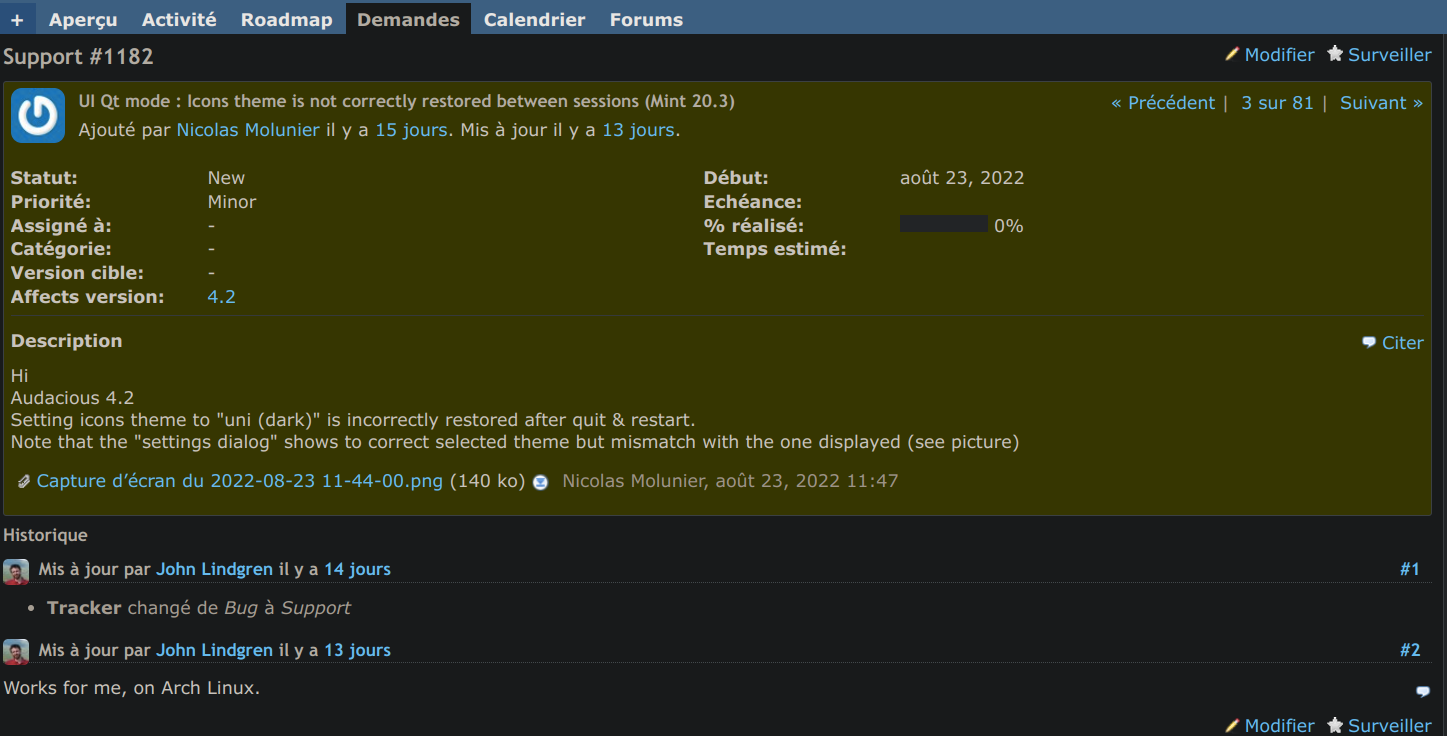Open the '3 sur 81' position link
The height and width of the screenshot is (736, 1447).
[x=1277, y=103]
